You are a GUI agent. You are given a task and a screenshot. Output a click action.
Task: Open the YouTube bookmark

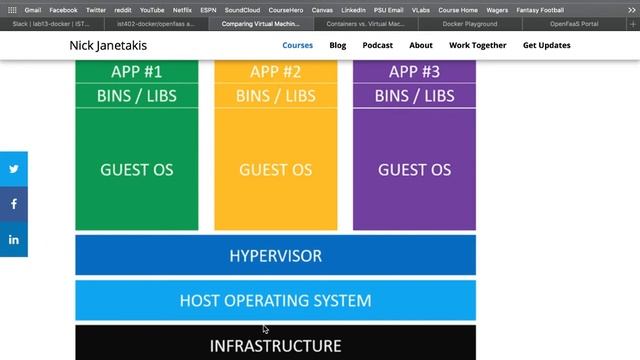(152, 10)
